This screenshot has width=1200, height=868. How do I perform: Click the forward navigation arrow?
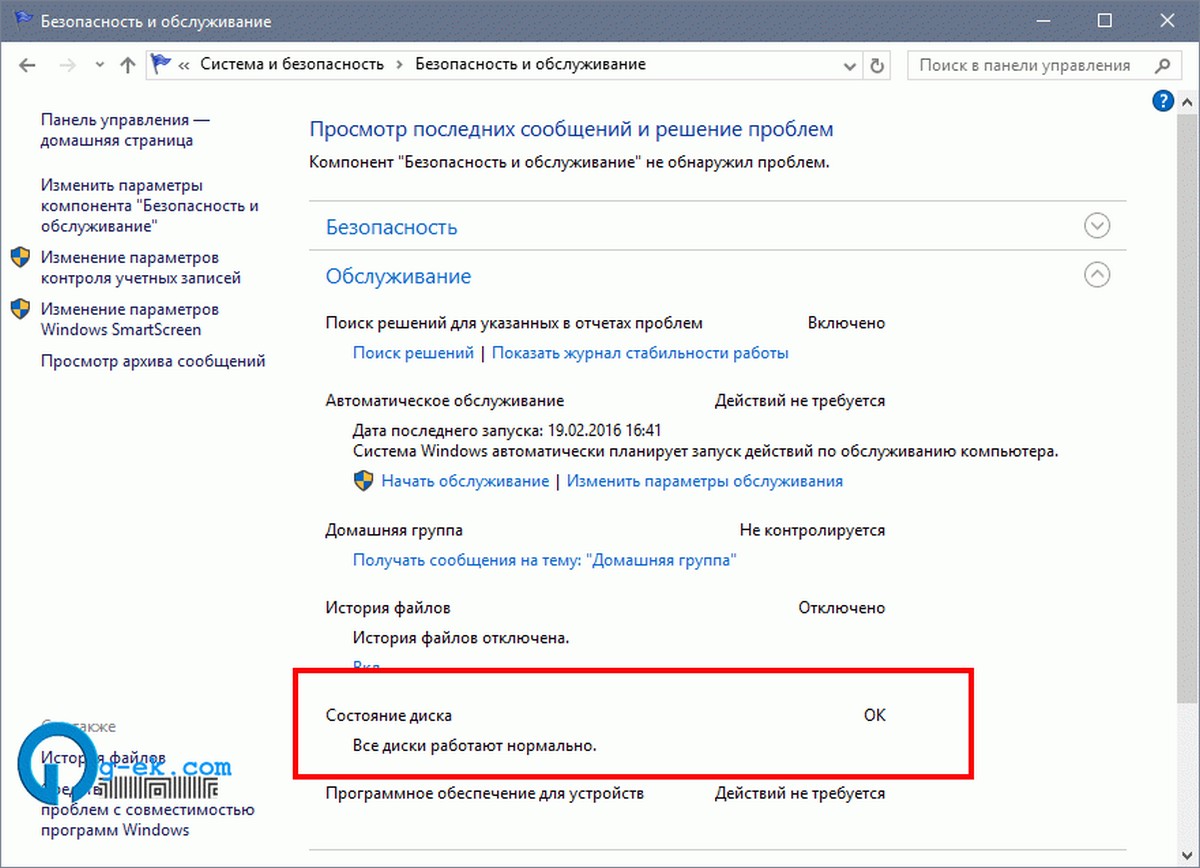[66, 65]
